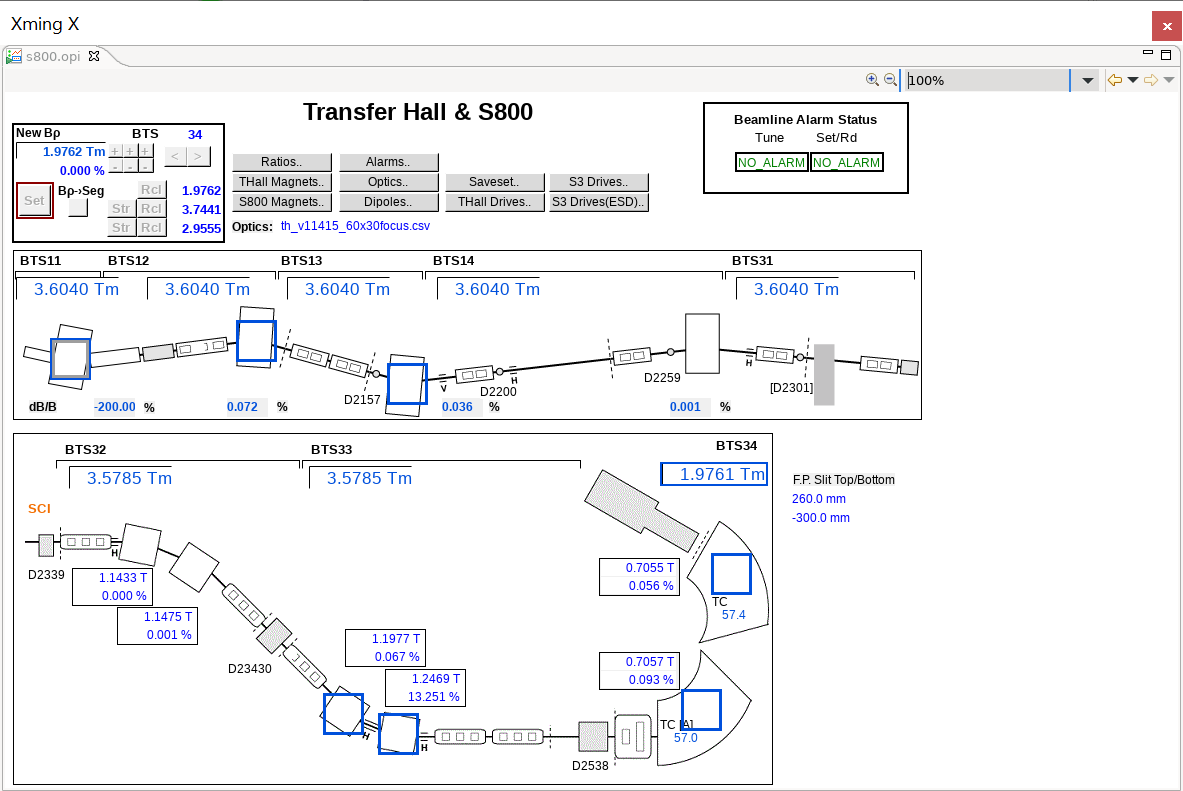The width and height of the screenshot is (1183, 791).
Task: Toggle the Bρ→Seg button
Action: (x=78, y=208)
